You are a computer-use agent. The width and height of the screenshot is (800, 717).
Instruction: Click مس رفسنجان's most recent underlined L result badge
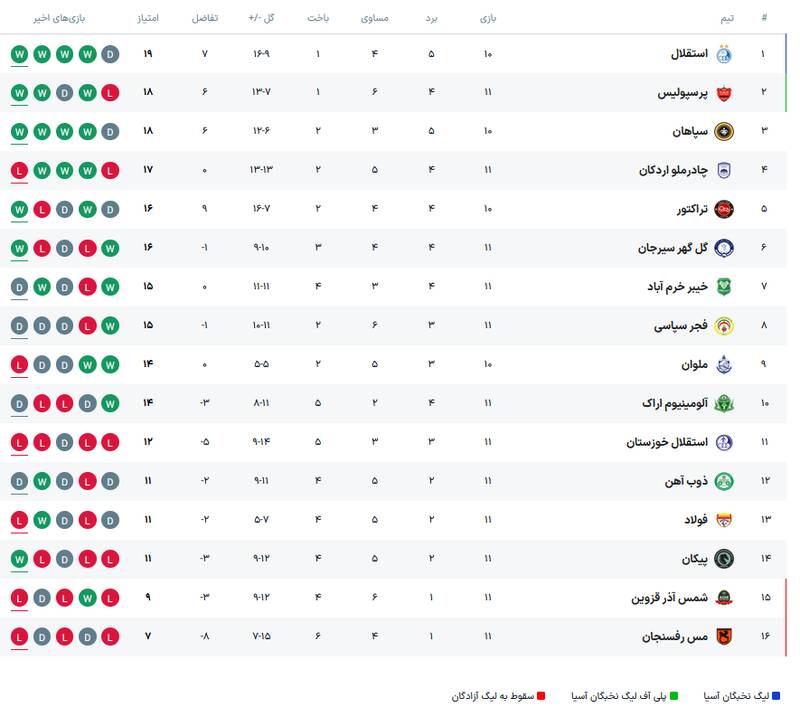click(x=19, y=636)
